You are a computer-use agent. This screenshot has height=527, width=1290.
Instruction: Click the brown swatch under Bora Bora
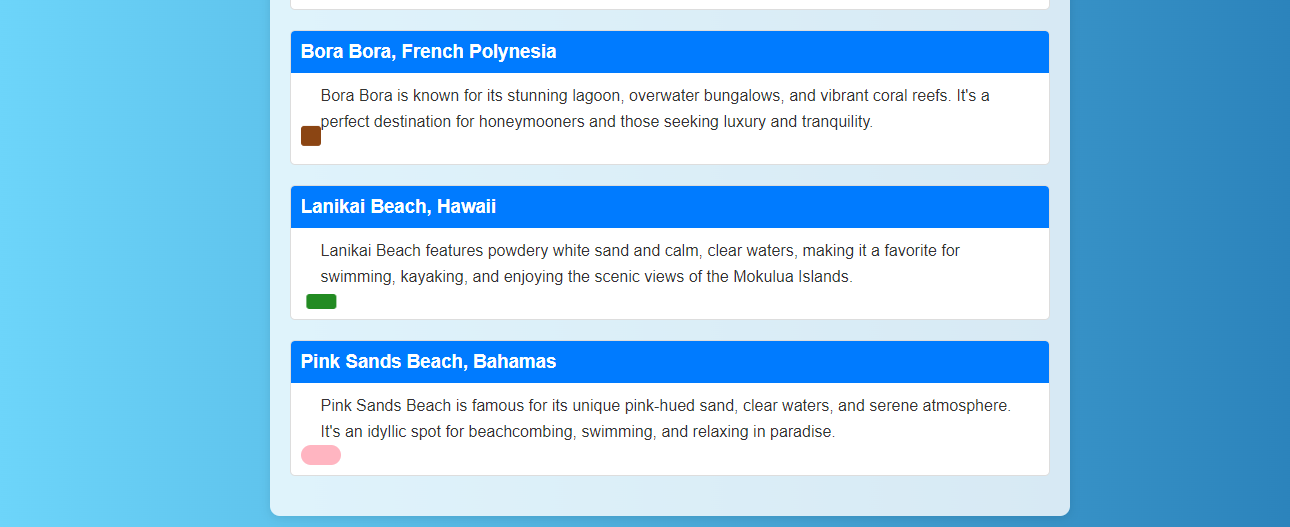311,136
